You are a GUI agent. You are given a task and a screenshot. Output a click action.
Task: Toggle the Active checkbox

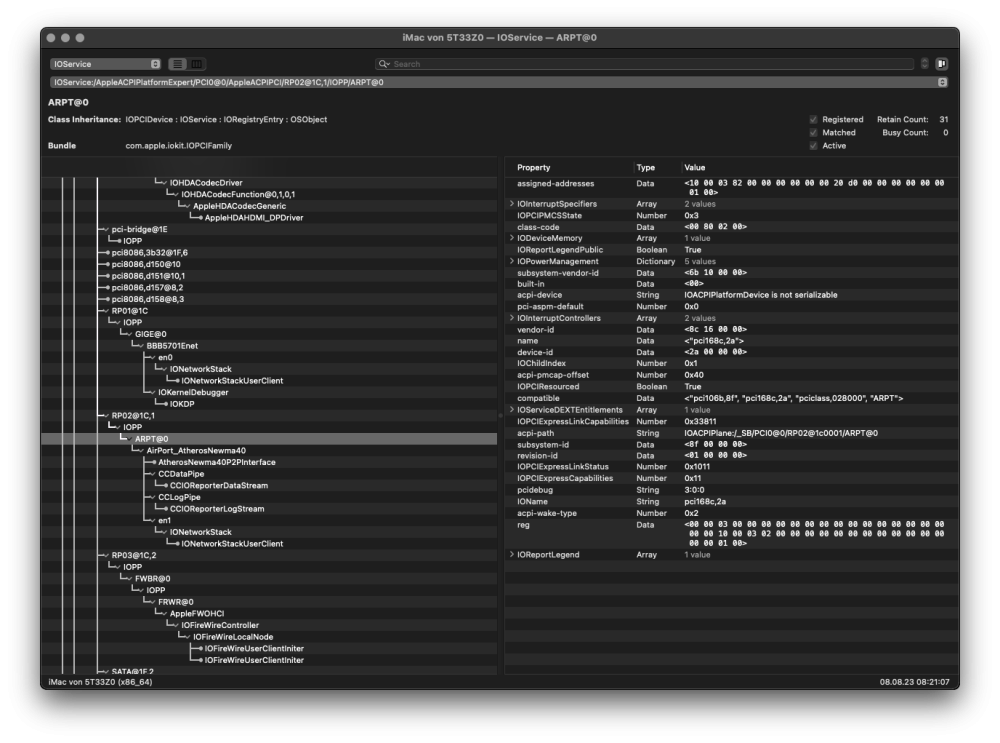pyautogui.click(x=813, y=146)
